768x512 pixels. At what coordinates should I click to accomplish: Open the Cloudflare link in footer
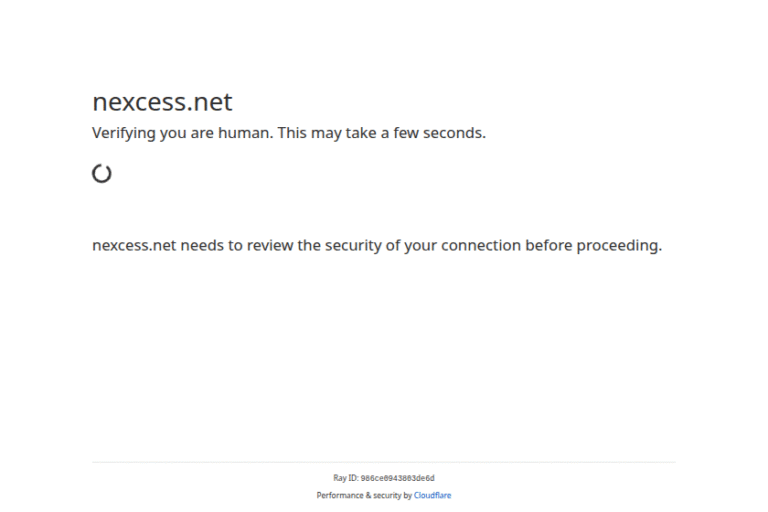click(x=432, y=495)
